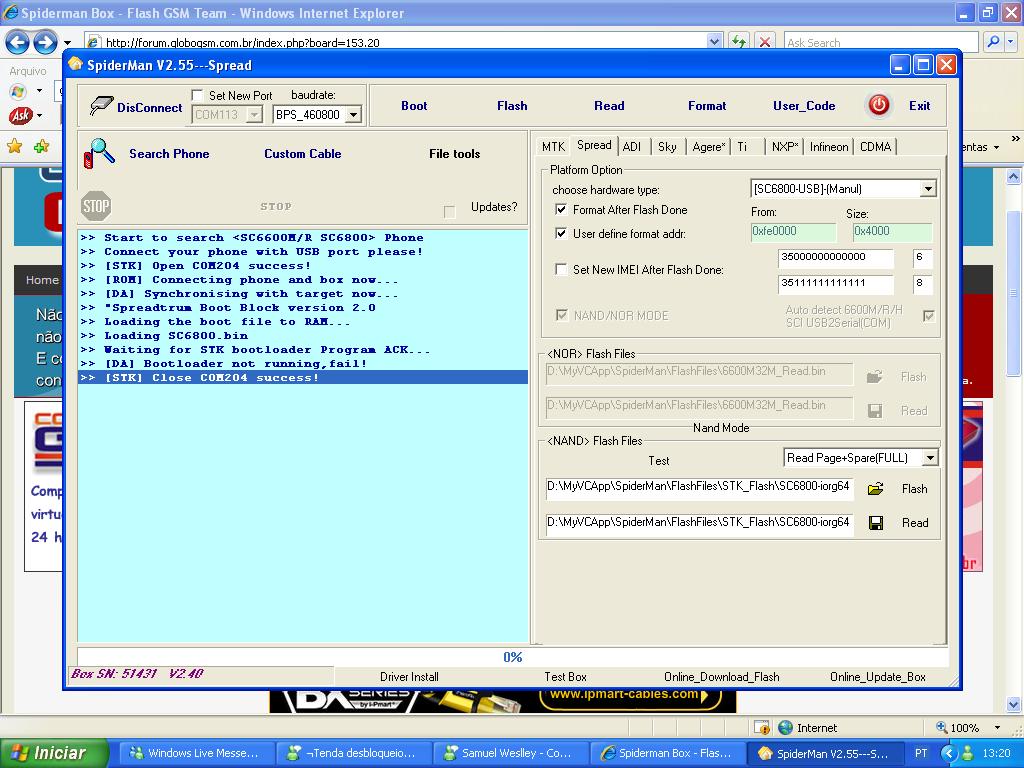Click the octagonal STOP sign icon
Viewport: 1024px width, 768px height.
point(96,206)
